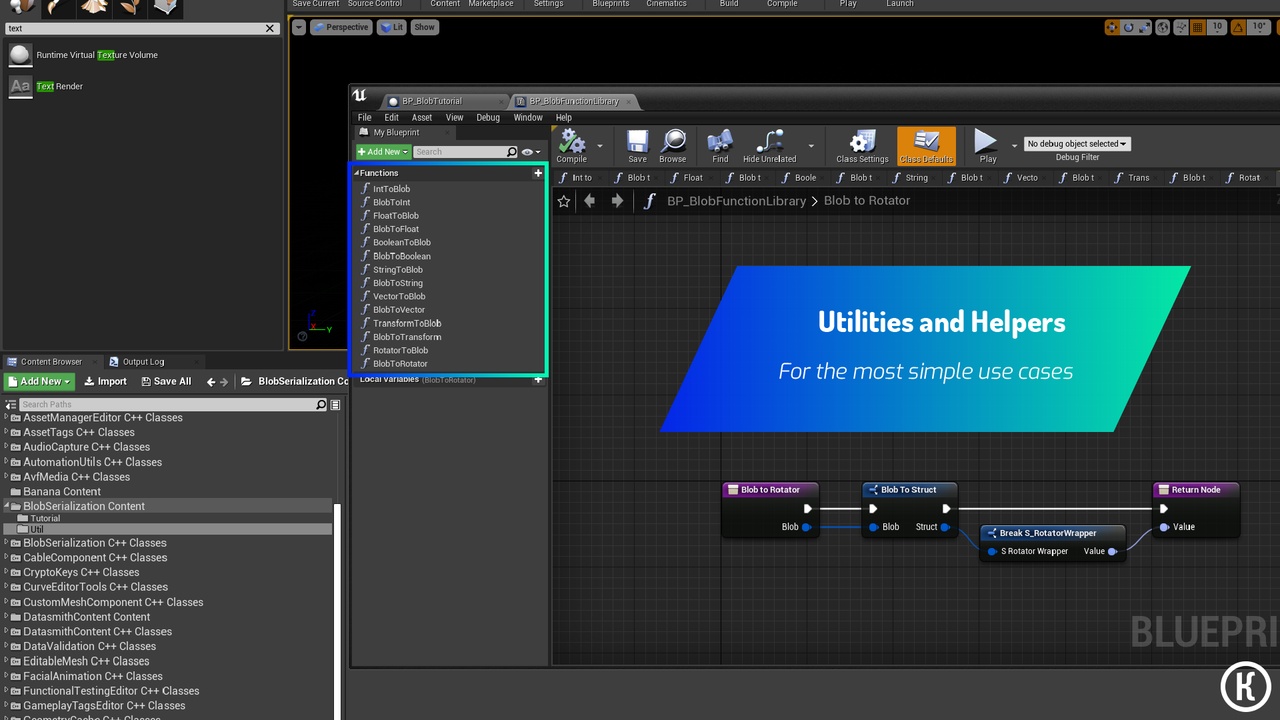
Task: Select the Class Defaults toolbar button
Action: click(926, 145)
